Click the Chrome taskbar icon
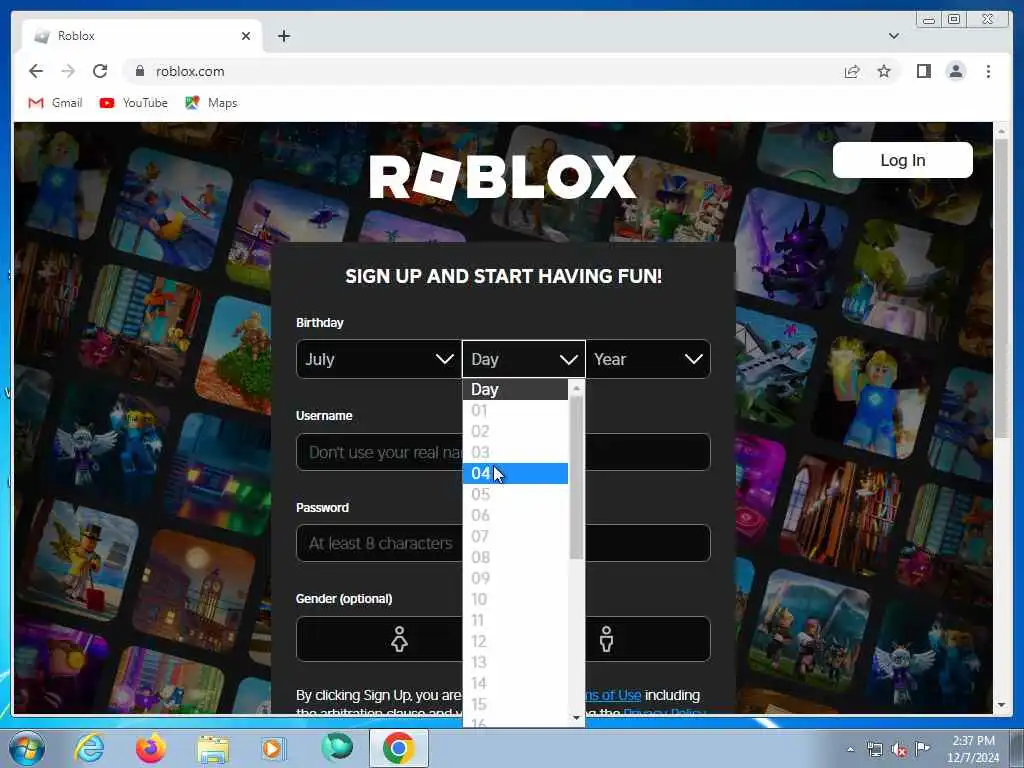Viewport: 1024px width, 768px height. [x=399, y=748]
